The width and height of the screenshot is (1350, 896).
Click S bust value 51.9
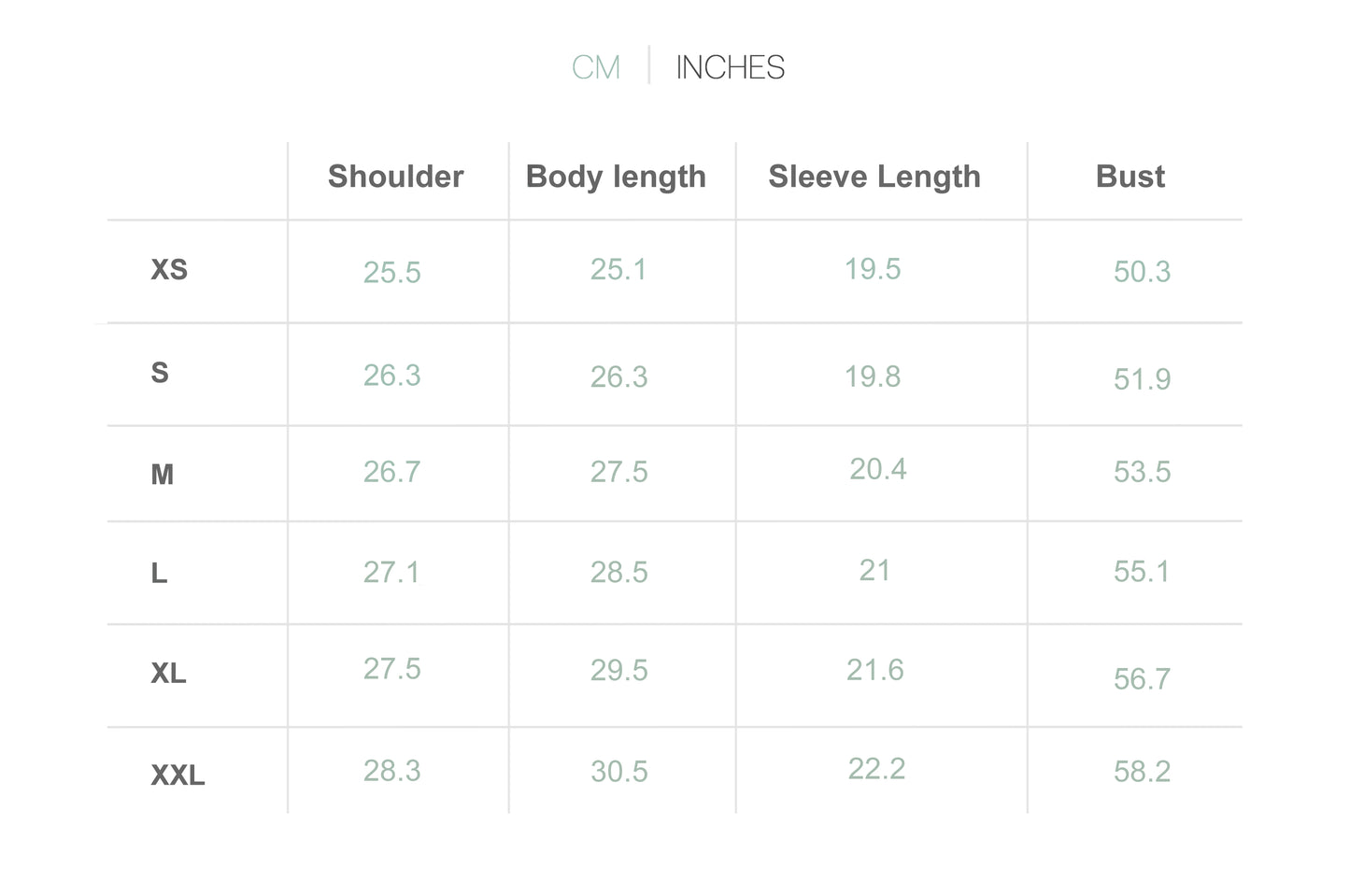(x=1142, y=379)
